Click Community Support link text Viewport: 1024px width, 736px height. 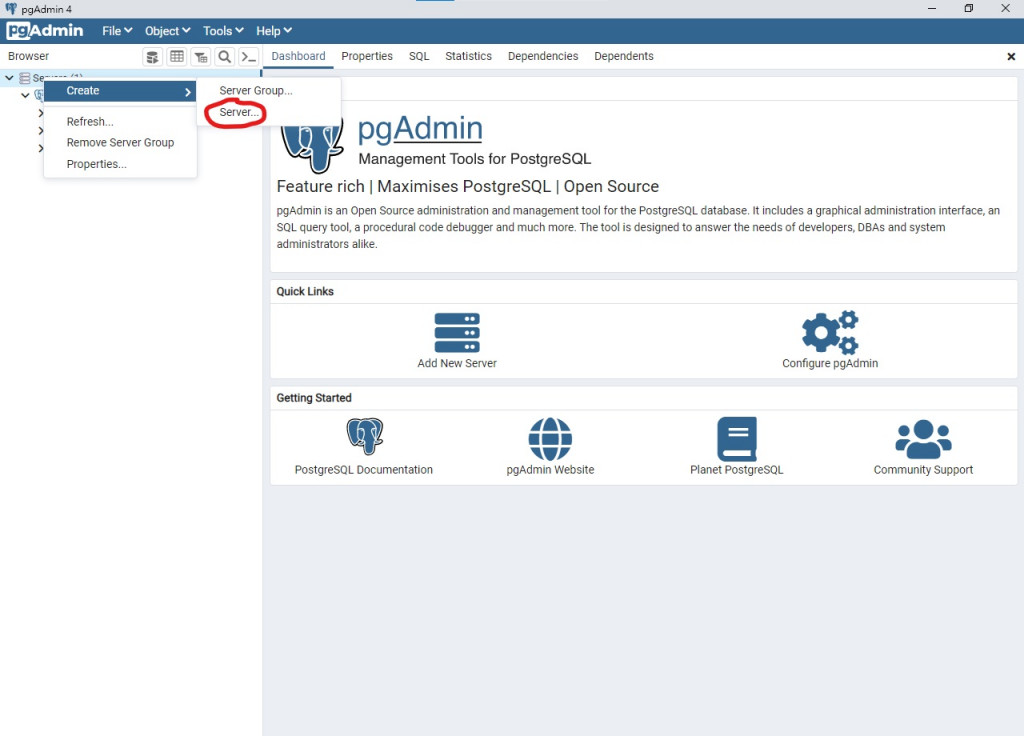click(923, 470)
